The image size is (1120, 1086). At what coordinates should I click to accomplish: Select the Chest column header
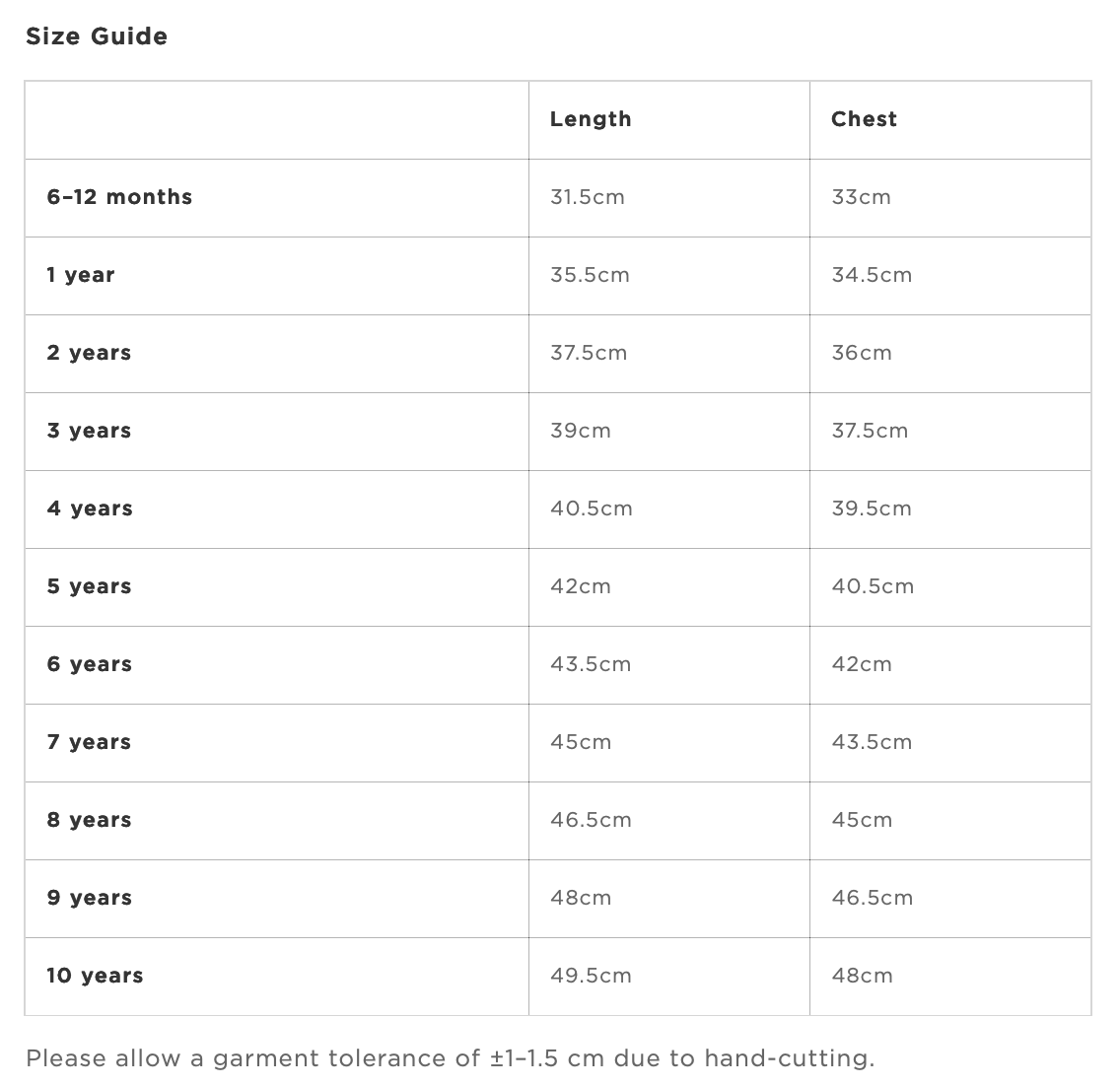[864, 119]
